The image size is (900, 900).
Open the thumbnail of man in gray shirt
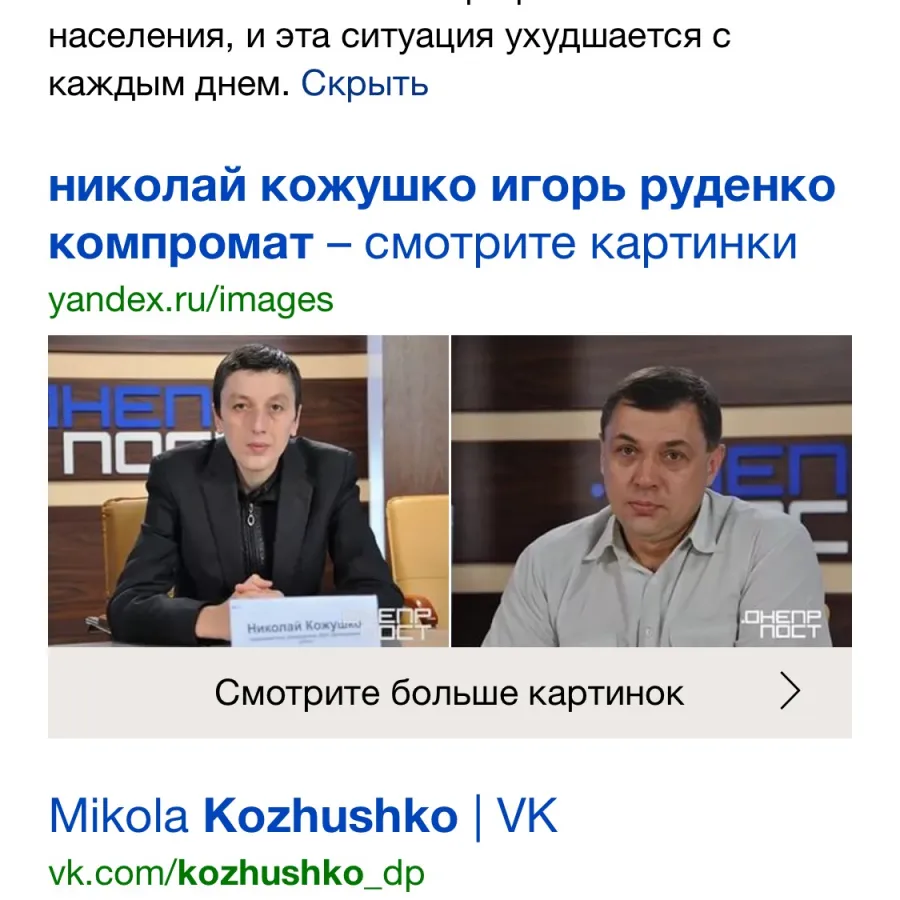(x=651, y=491)
